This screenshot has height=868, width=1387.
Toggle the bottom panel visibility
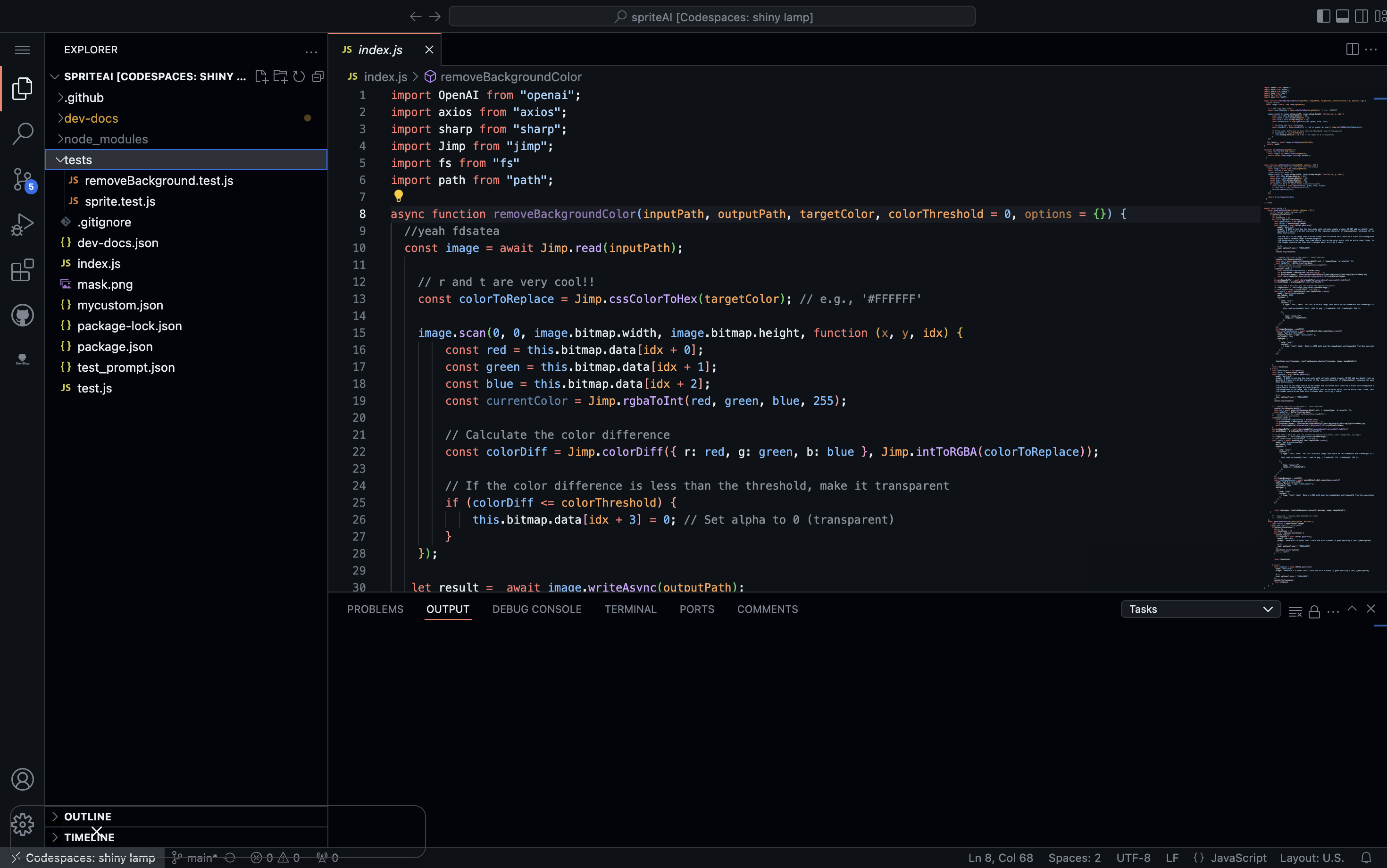point(1342,16)
